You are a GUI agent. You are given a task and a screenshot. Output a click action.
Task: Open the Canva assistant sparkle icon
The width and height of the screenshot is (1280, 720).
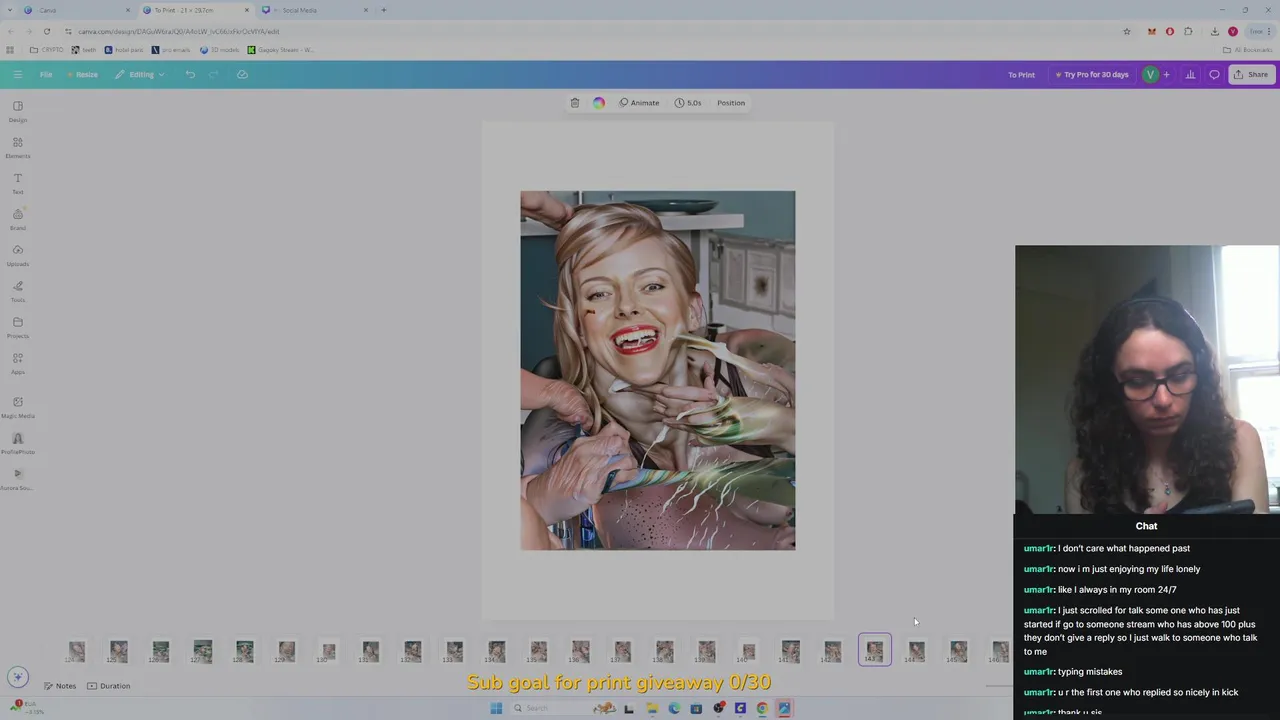[x=17, y=676]
